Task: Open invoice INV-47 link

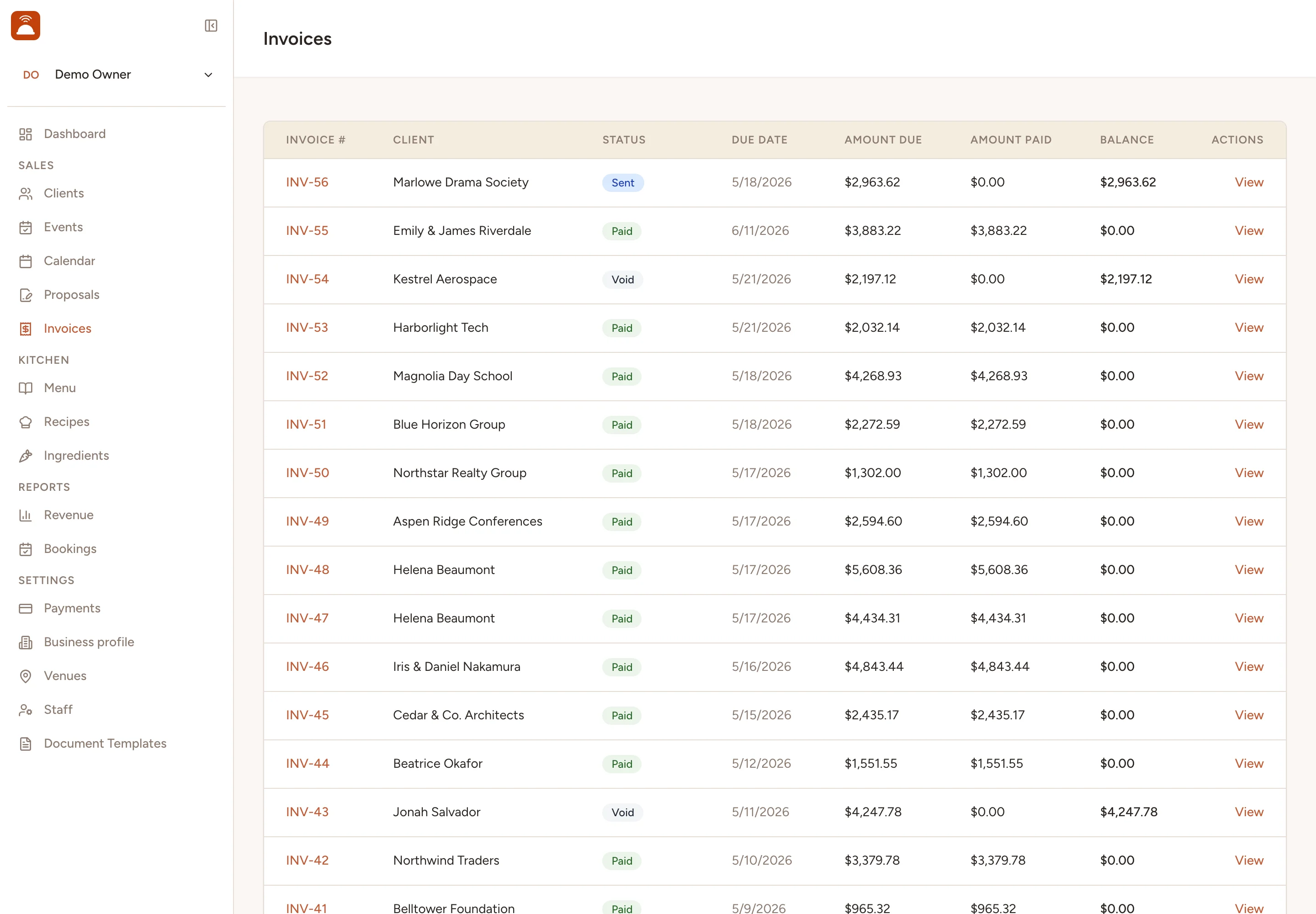Action: click(x=308, y=618)
